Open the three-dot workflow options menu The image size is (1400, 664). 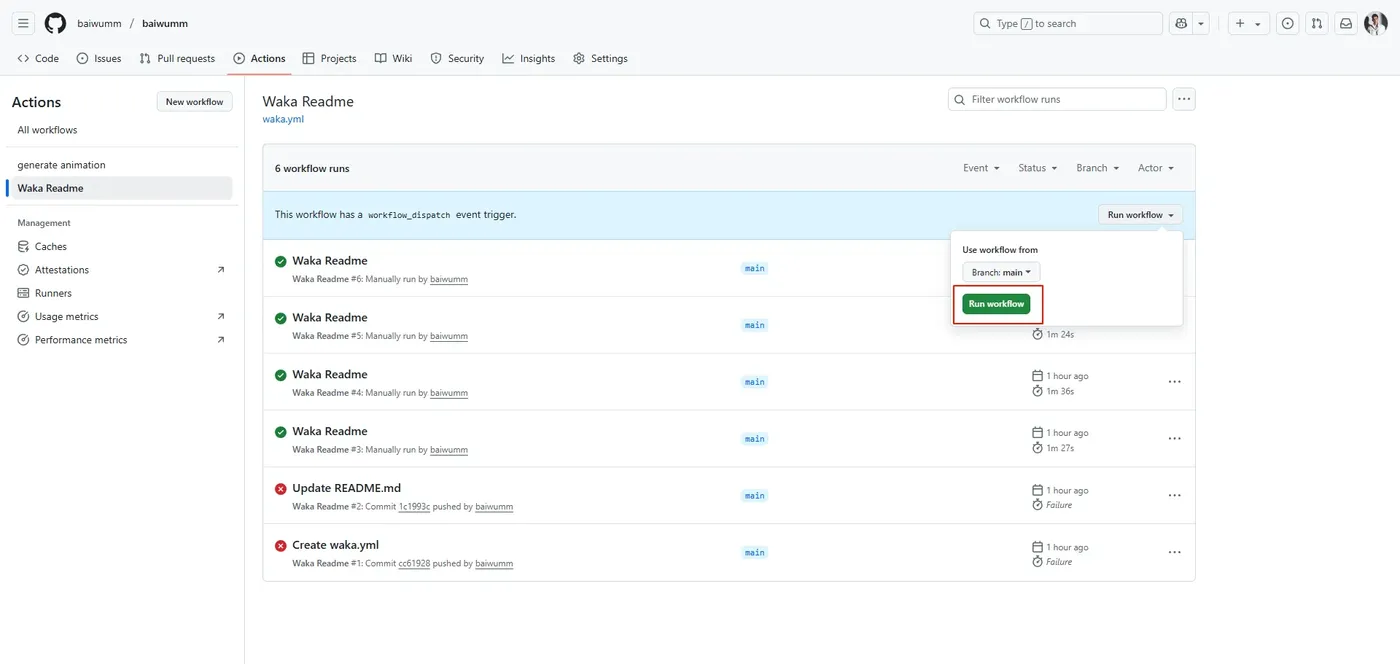pos(1184,99)
